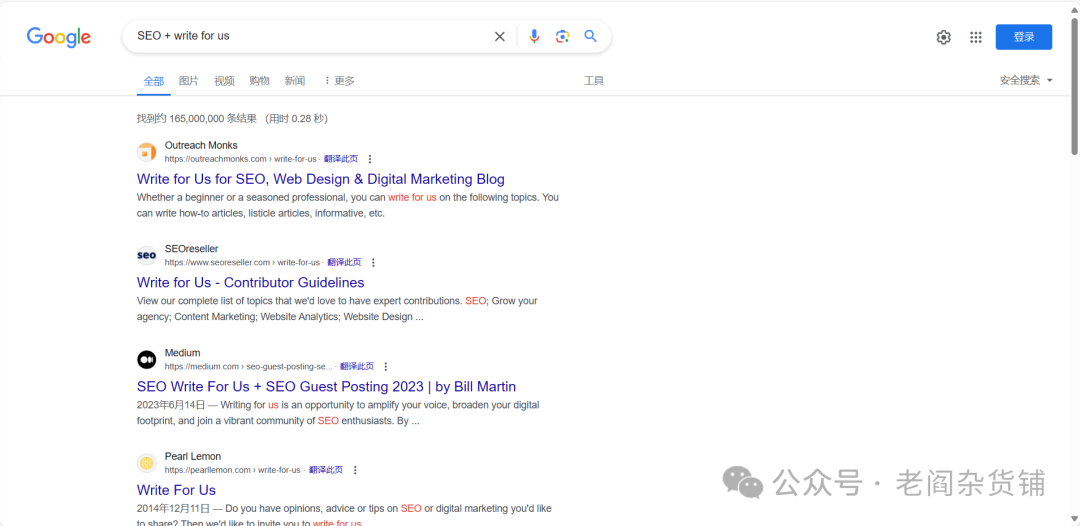The height and width of the screenshot is (526, 1080).
Task: Select the 全部 tab
Action: (x=154, y=81)
